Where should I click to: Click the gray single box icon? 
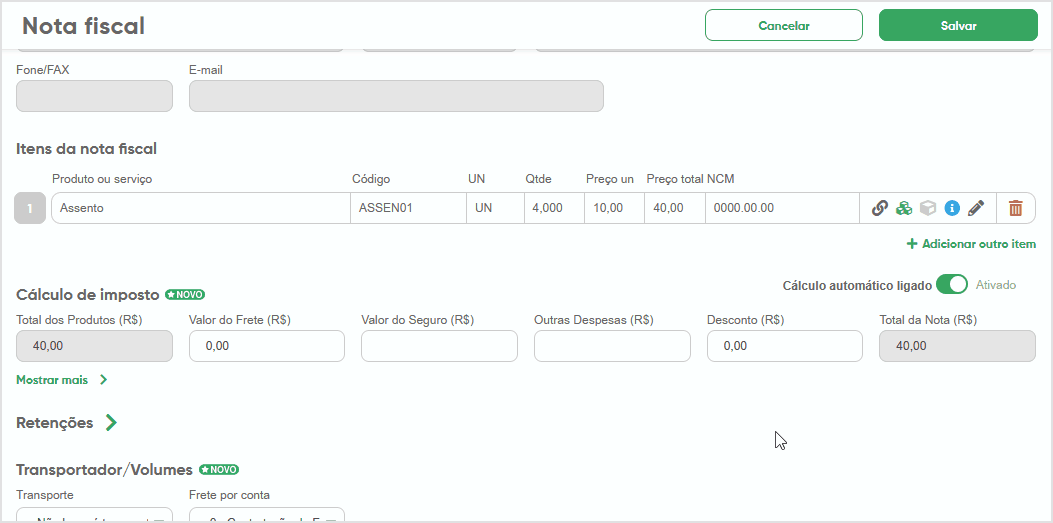click(x=928, y=208)
